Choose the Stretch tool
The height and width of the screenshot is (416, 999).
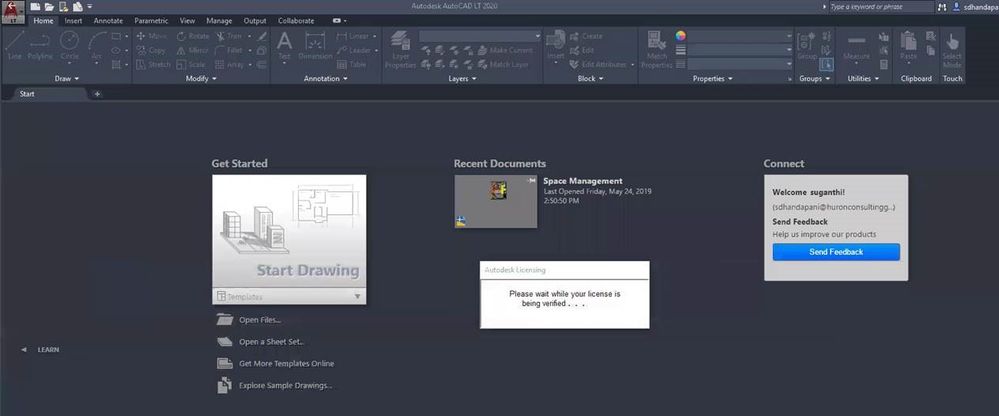(x=154, y=64)
